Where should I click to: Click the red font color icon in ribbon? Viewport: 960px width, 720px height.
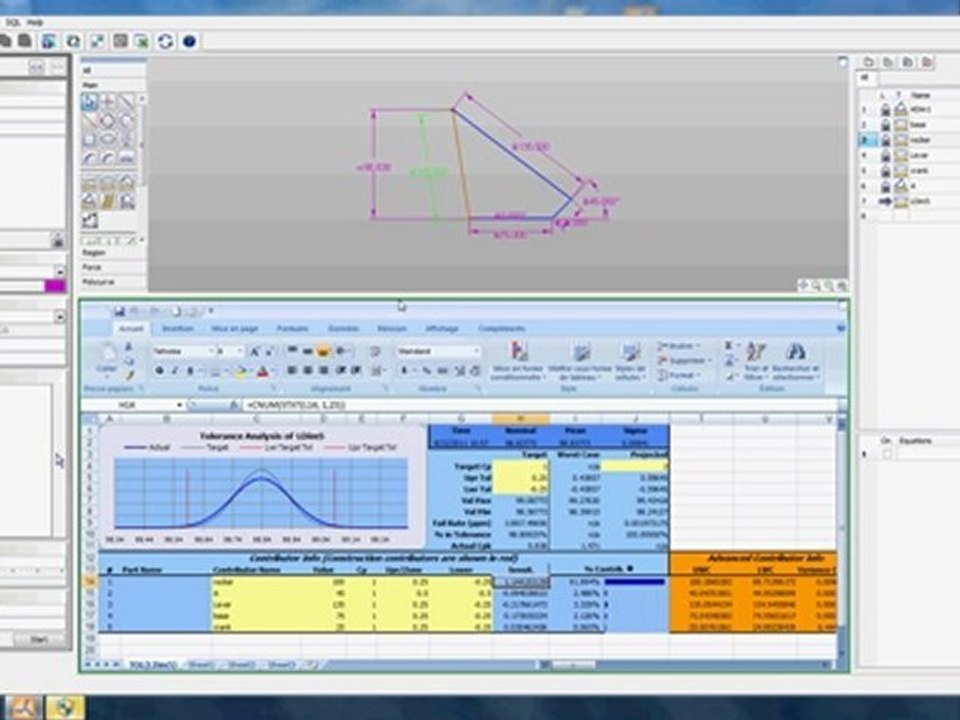pos(263,371)
